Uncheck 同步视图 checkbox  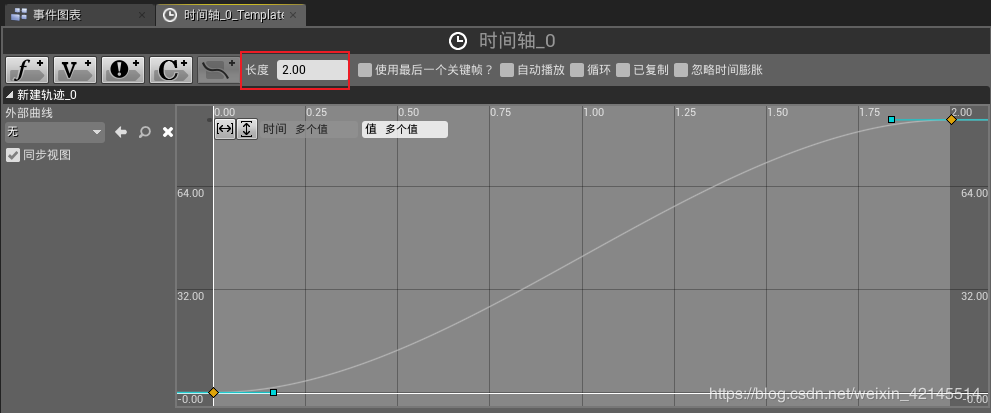tap(13, 155)
